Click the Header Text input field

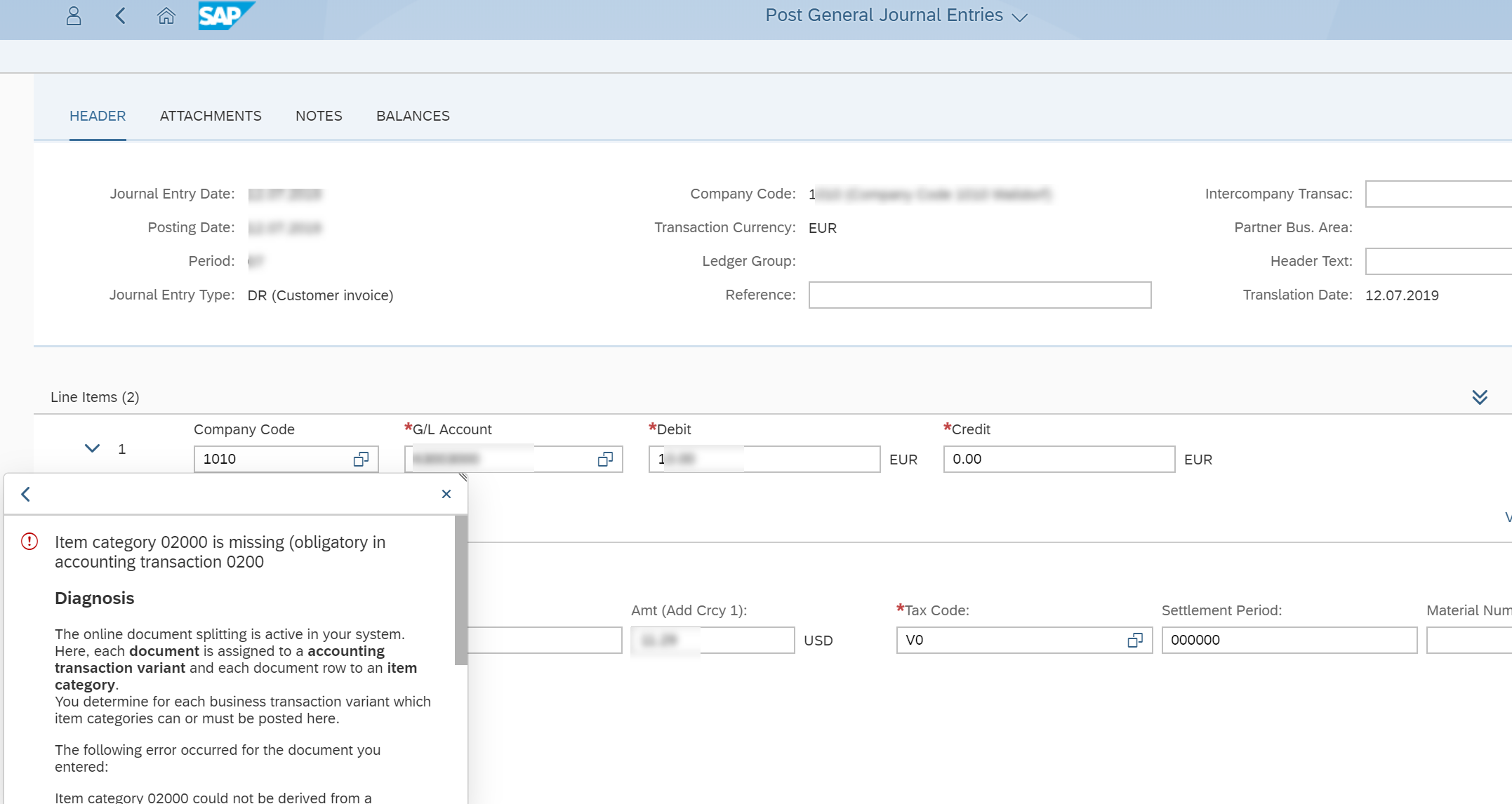tap(1438, 262)
